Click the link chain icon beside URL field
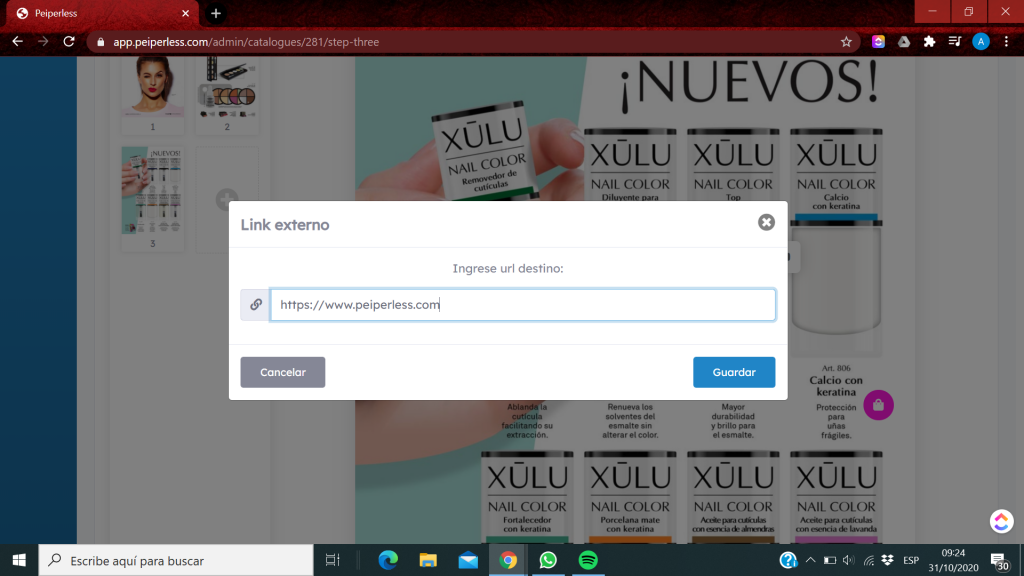 (255, 304)
